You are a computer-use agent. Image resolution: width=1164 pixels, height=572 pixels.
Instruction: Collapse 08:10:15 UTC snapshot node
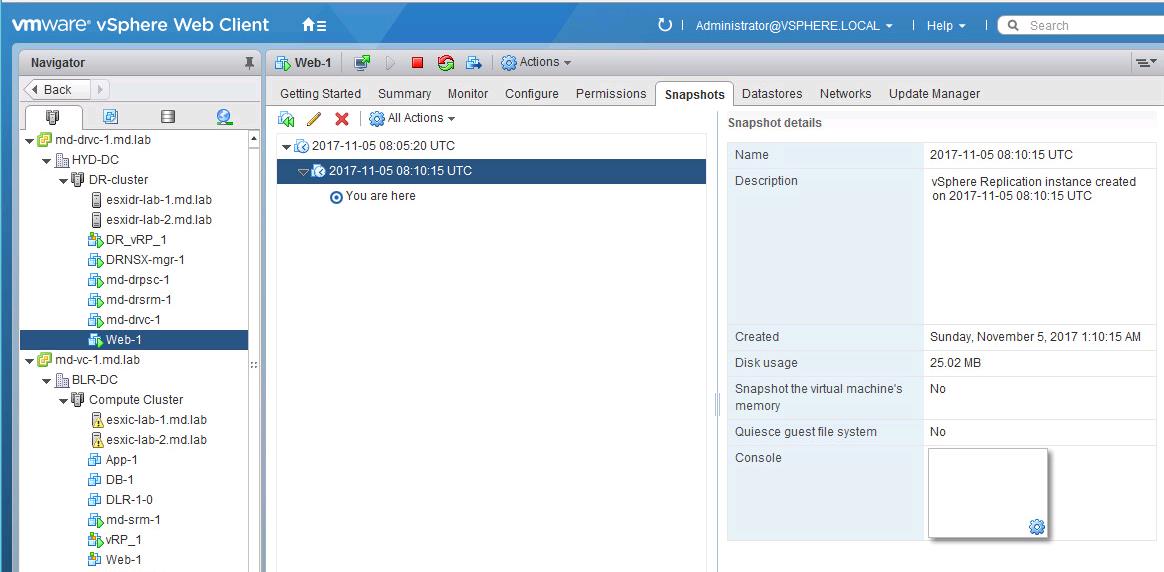click(303, 172)
